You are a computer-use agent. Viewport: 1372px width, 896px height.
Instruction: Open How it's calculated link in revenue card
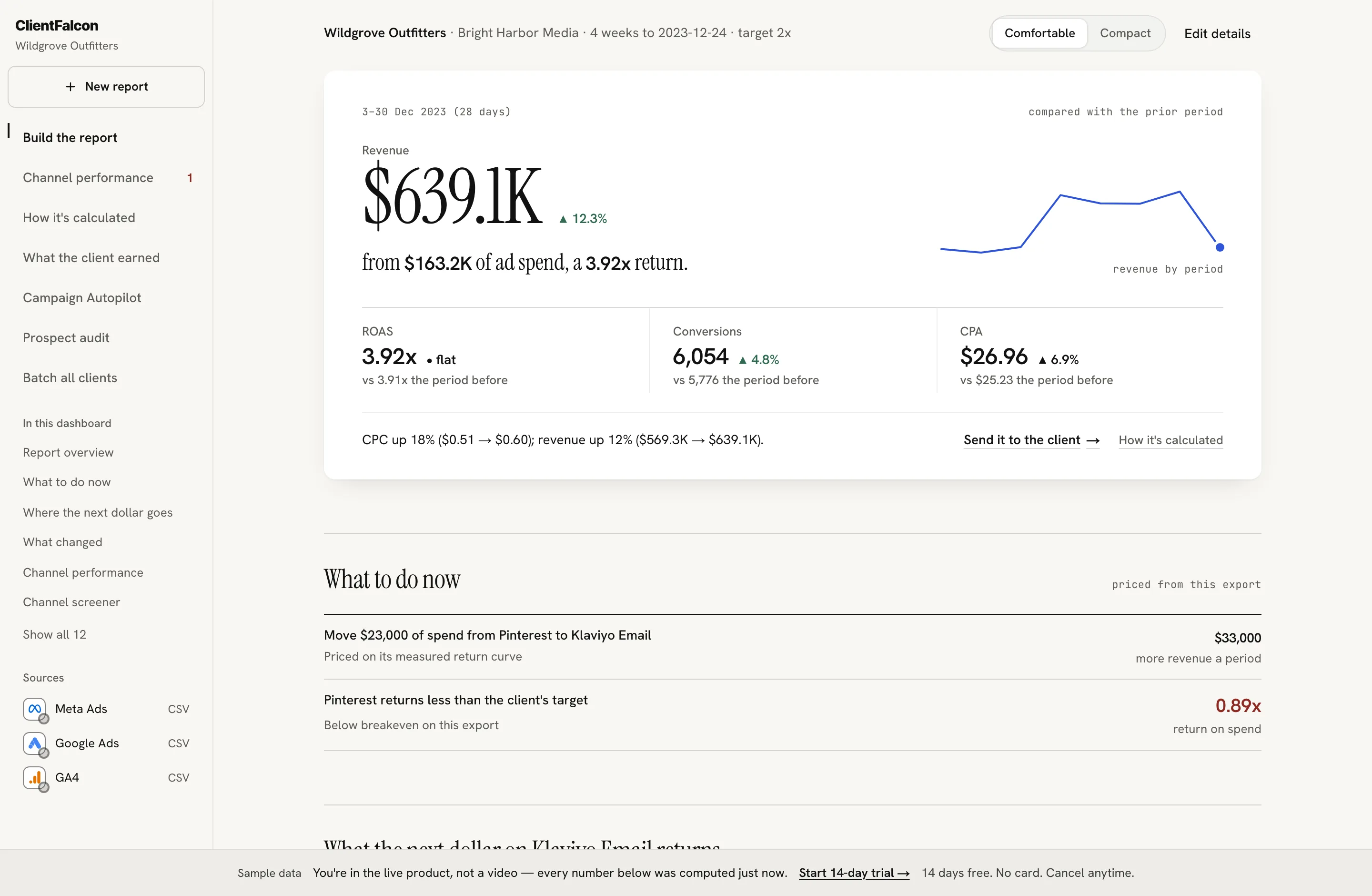tap(1170, 440)
